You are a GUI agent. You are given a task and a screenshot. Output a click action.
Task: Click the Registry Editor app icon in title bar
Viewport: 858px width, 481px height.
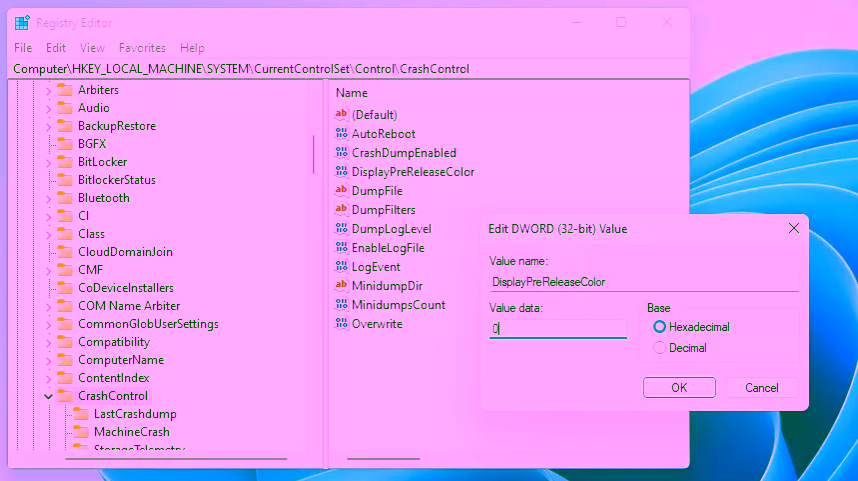pos(22,23)
